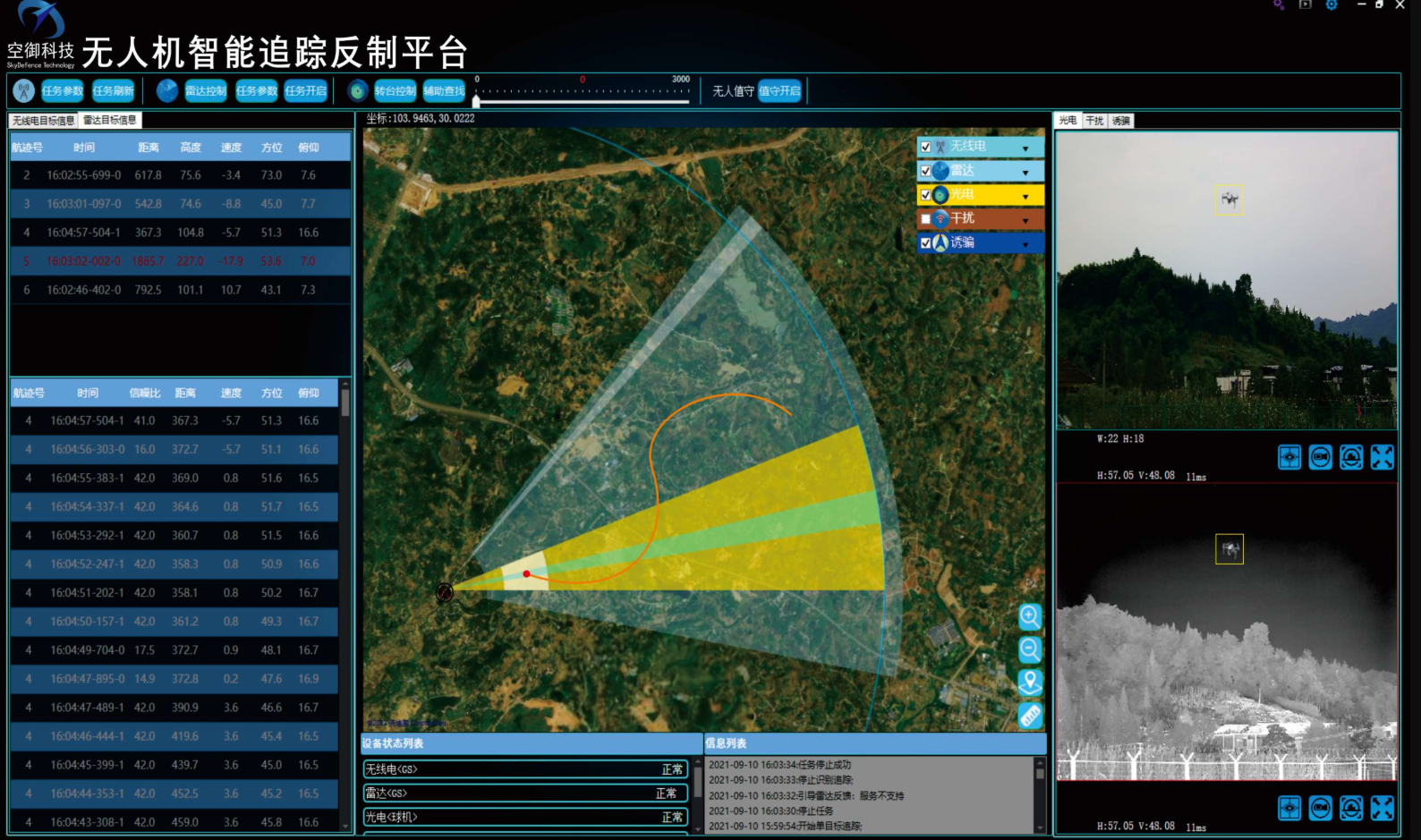Screen dimensions: 1421x840
Task: Expand the 光电 layer dropdown arrow
Action: point(1025,196)
